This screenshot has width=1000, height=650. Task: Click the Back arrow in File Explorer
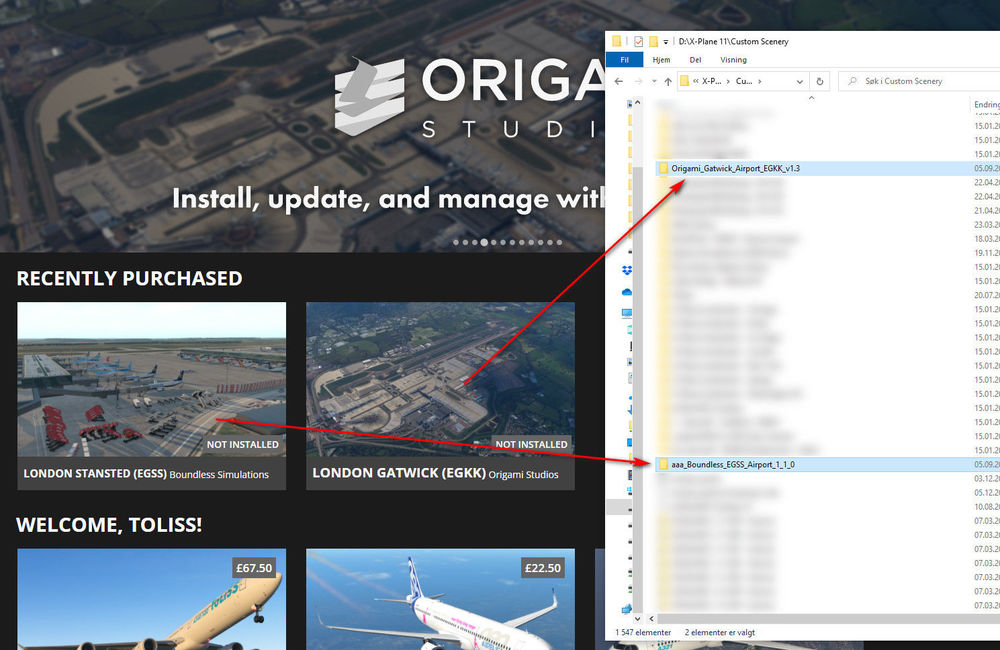[x=620, y=81]
